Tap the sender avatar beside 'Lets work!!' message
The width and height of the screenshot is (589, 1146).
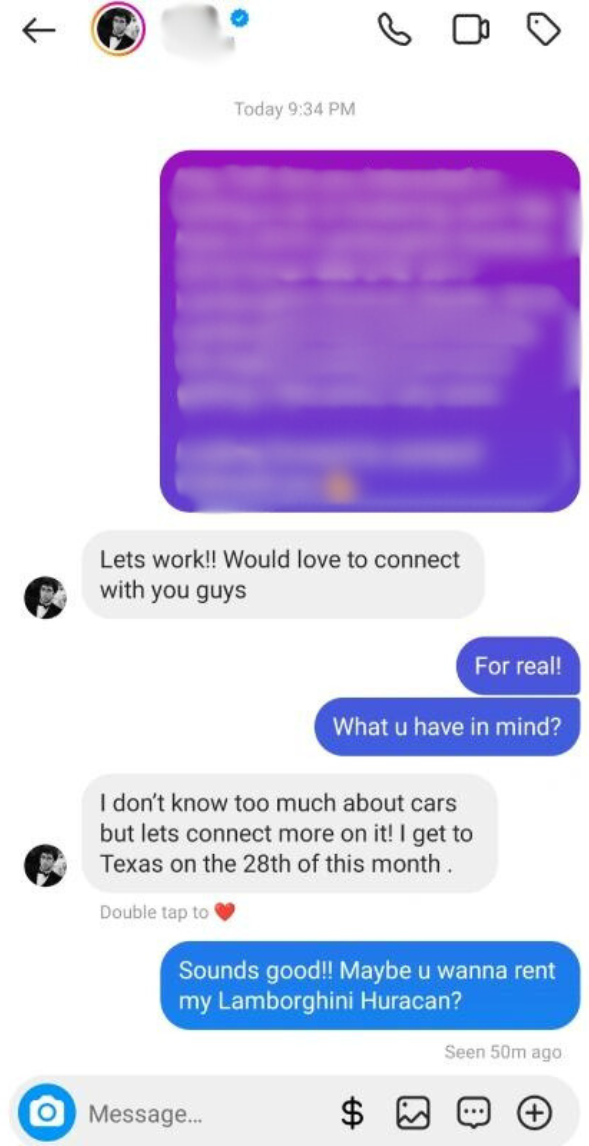(x=45, y=597)
